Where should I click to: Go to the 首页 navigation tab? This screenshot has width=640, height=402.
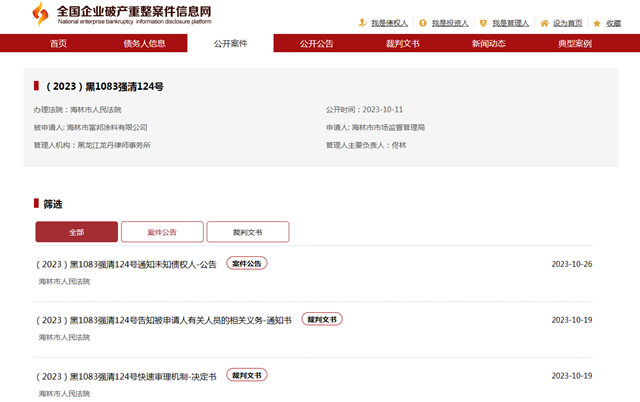[x=58, y=43]
